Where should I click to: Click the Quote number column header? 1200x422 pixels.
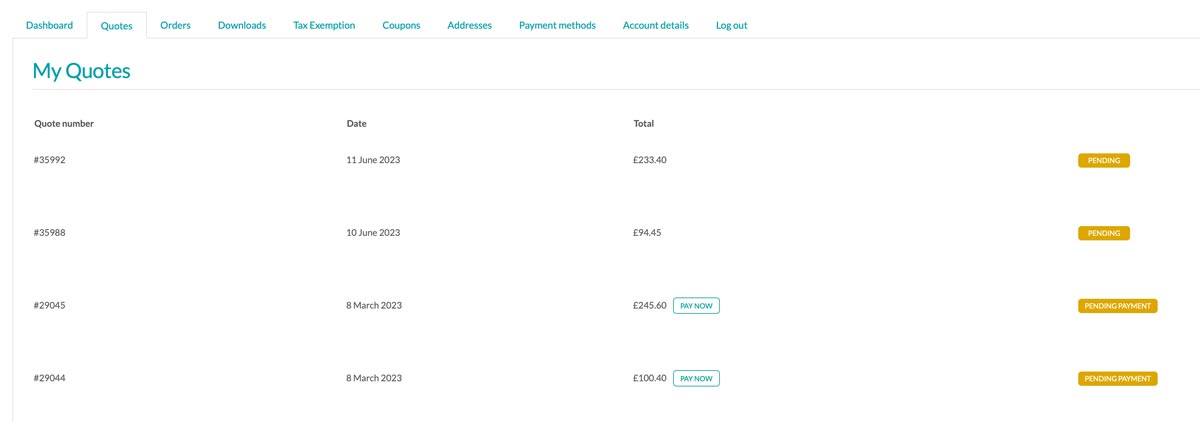point(64,124)
